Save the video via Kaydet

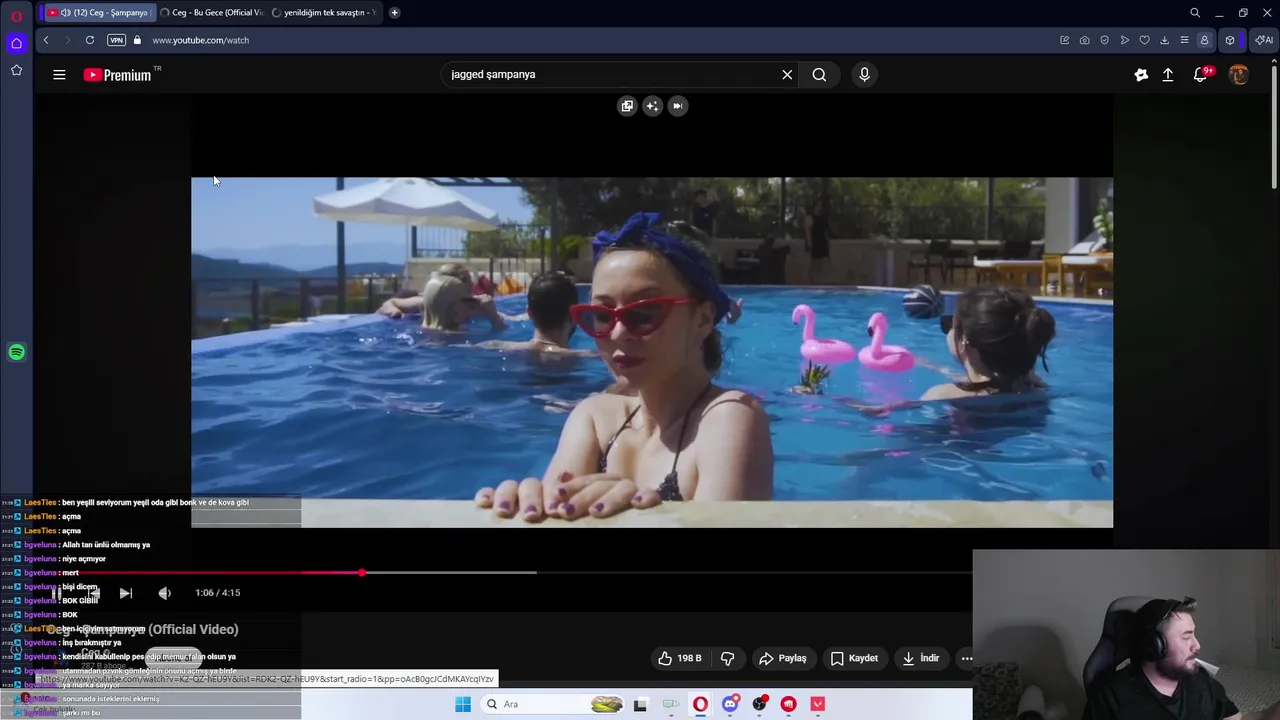854,658
